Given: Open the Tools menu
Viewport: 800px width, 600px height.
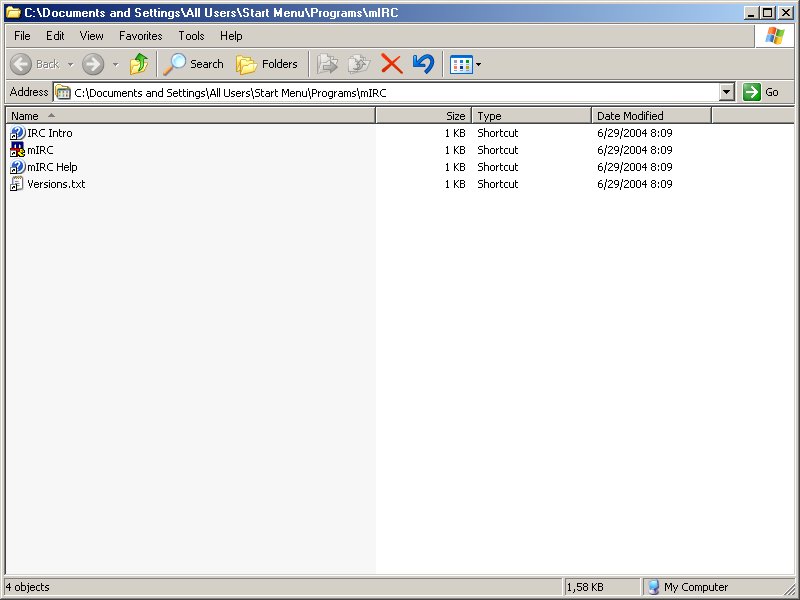Looking at the screenshot, I should tap(191, 36).
